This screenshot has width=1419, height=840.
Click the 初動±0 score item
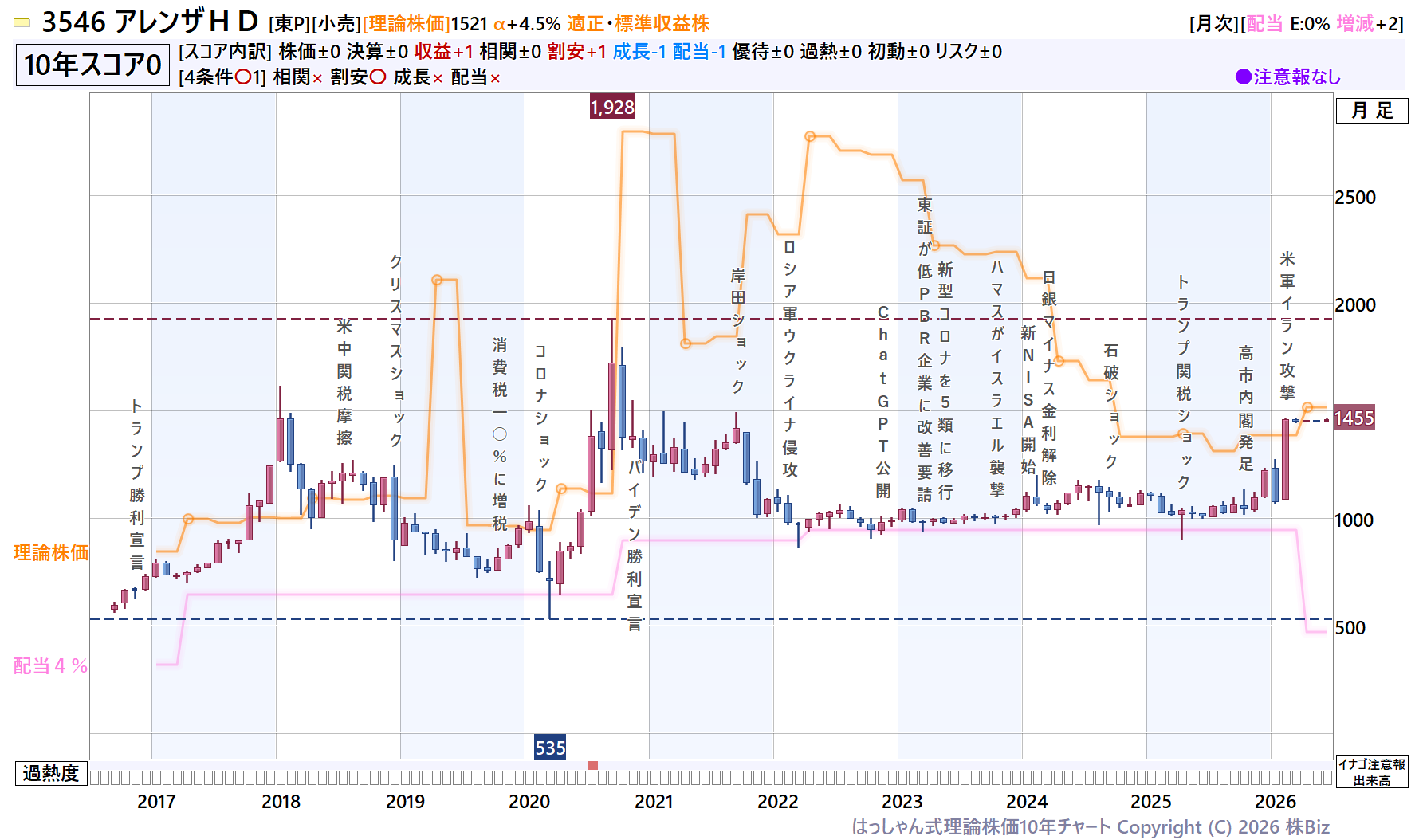point(898,52)
